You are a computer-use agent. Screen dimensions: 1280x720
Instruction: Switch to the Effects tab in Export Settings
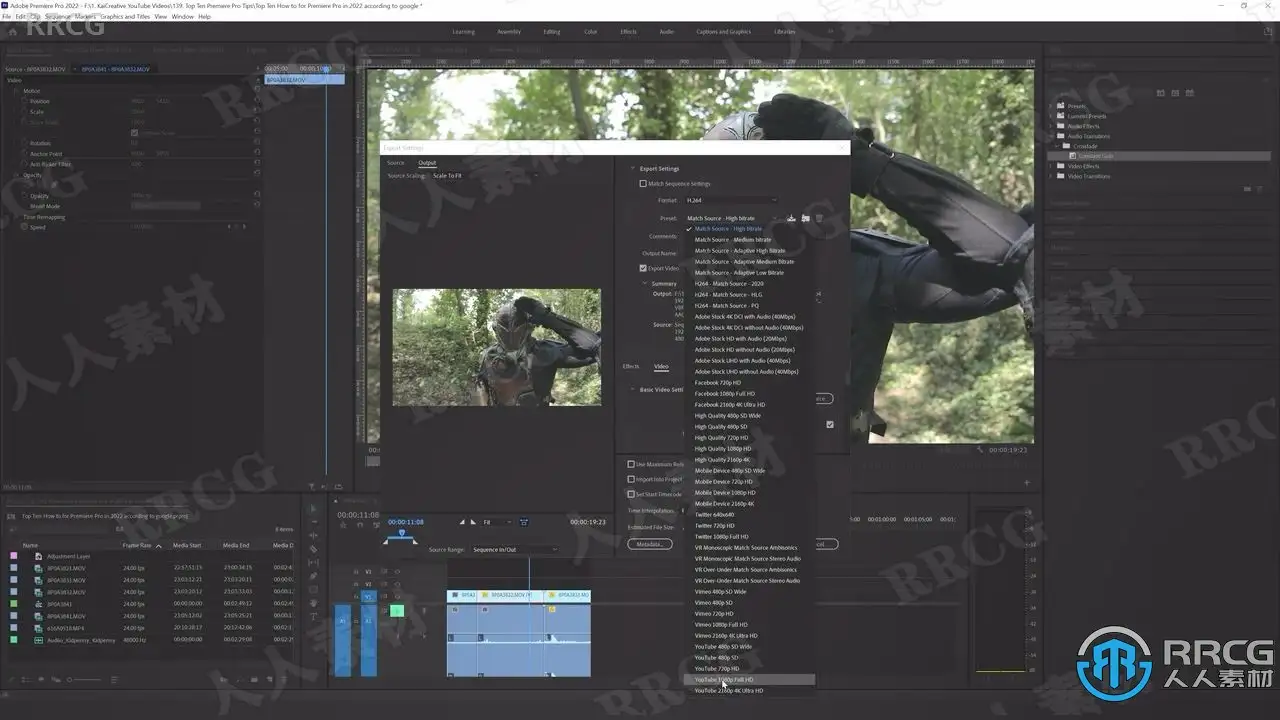click(631, 366)
